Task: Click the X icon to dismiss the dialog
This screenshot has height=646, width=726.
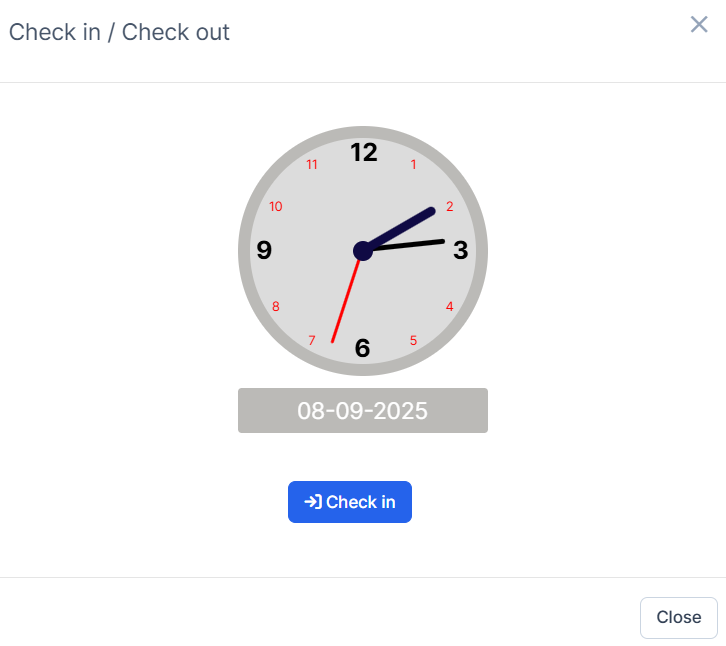Action: [x=699, y=25]
